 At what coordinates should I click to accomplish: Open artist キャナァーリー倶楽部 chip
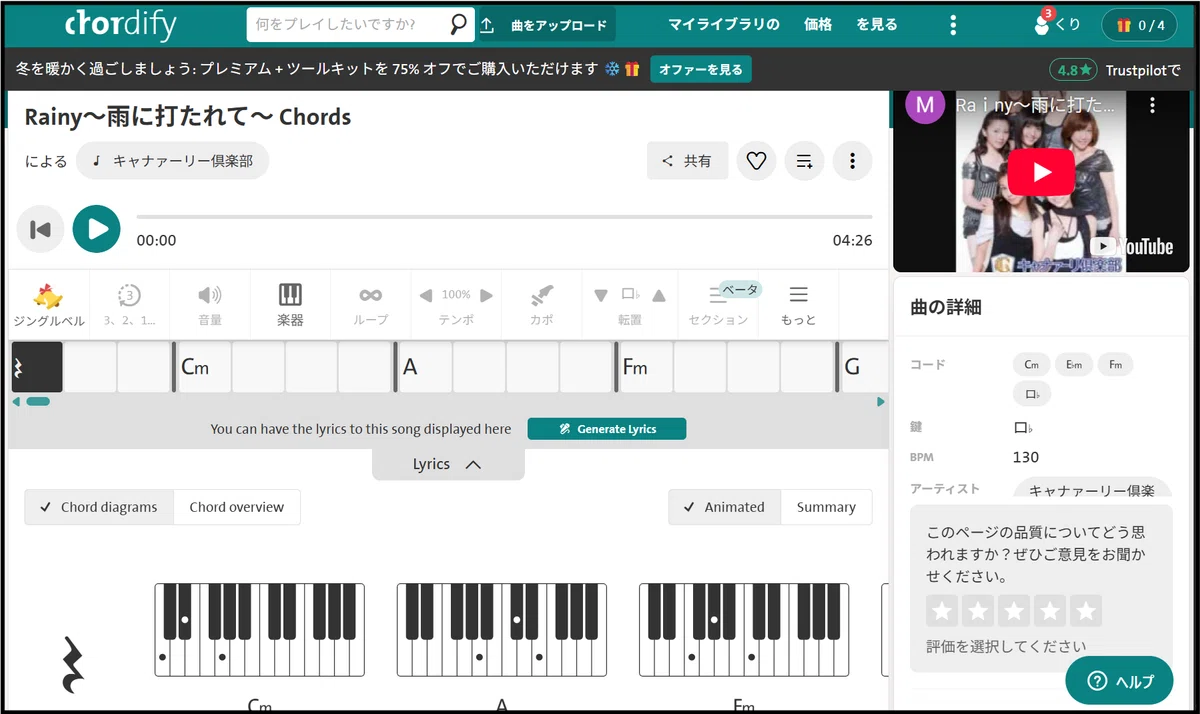(172, 160)
